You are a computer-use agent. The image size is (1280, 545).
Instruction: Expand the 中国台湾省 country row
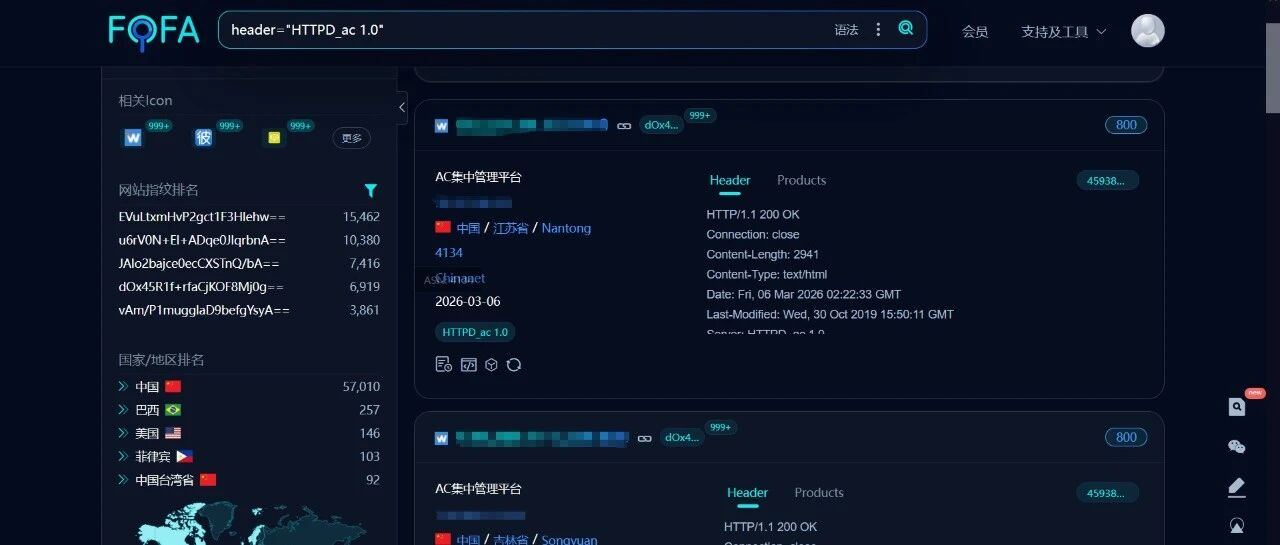coord(123,480)
